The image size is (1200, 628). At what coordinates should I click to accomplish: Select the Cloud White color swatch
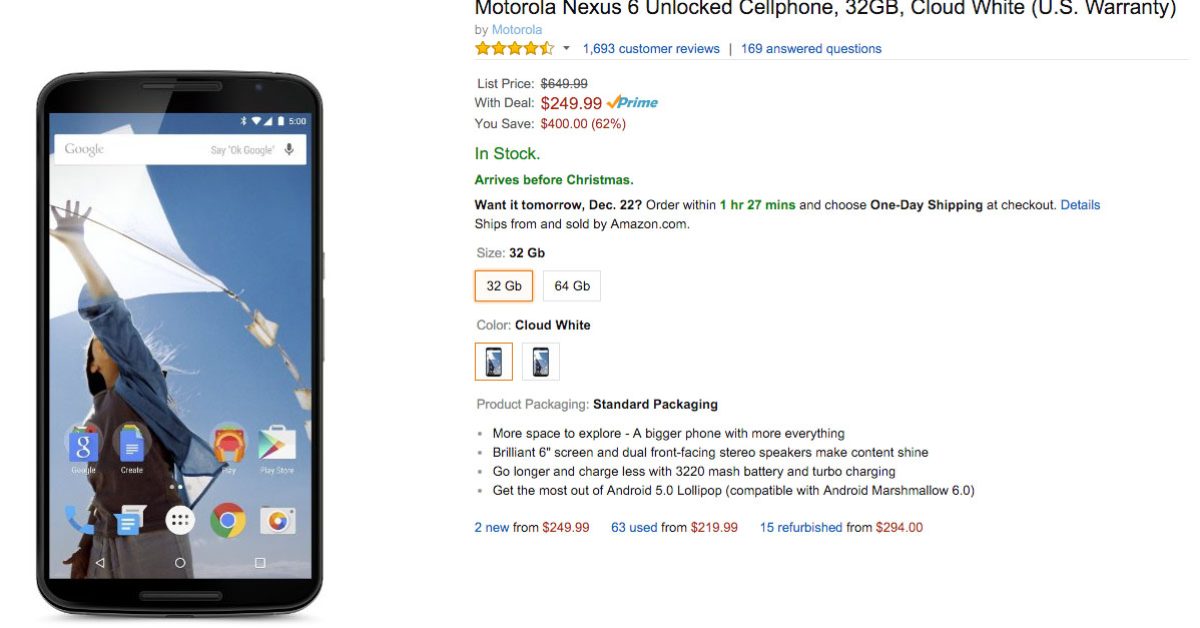tap(494, 362)
